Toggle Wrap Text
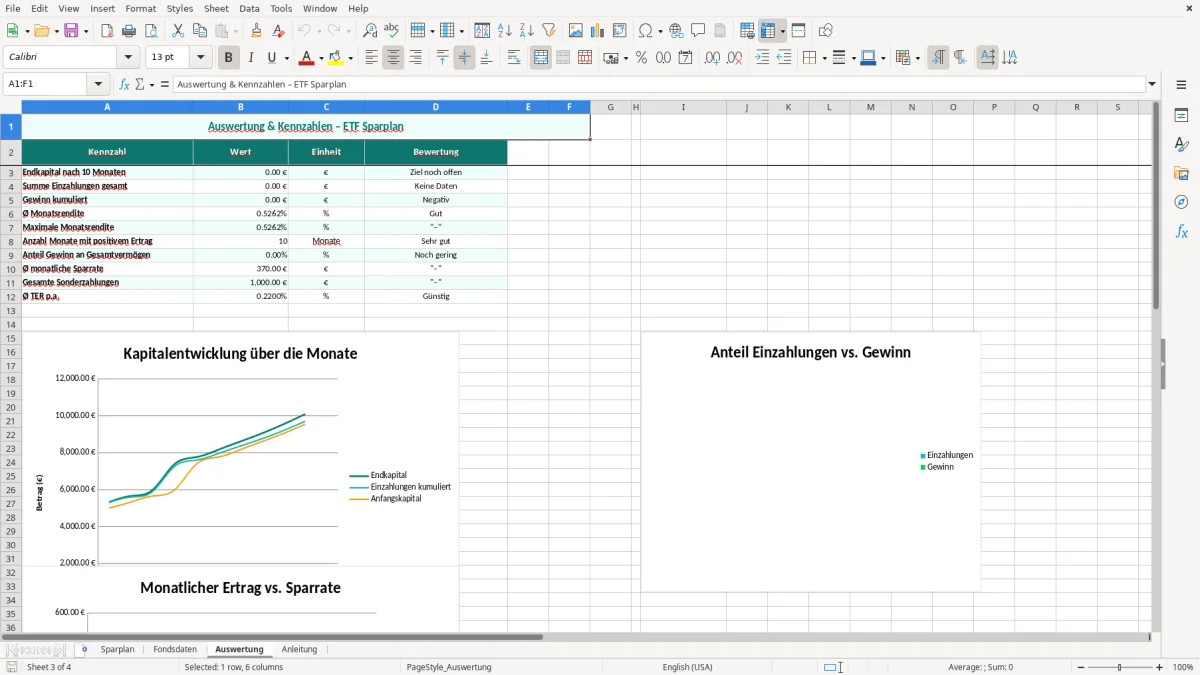This screenshot has height=675, width=1200. tap(514, 58)
